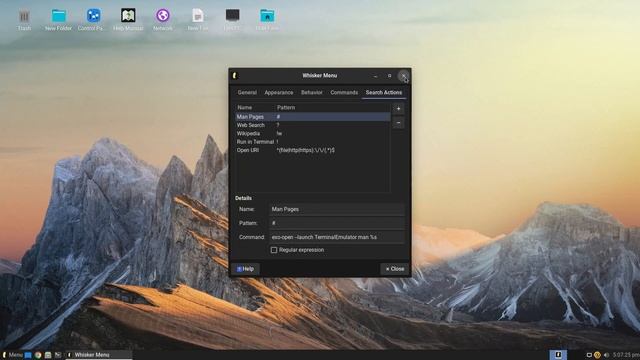Viewport: 640px width, 360px height.
Task: Open the display tray icon
Action: coord(589,355)
